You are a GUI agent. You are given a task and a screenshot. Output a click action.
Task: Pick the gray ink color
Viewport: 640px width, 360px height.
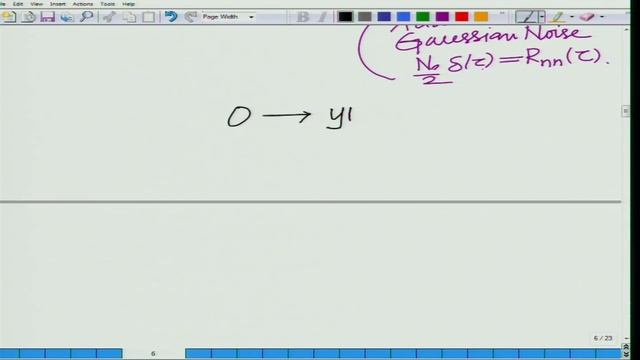click(x=364, y=17)
